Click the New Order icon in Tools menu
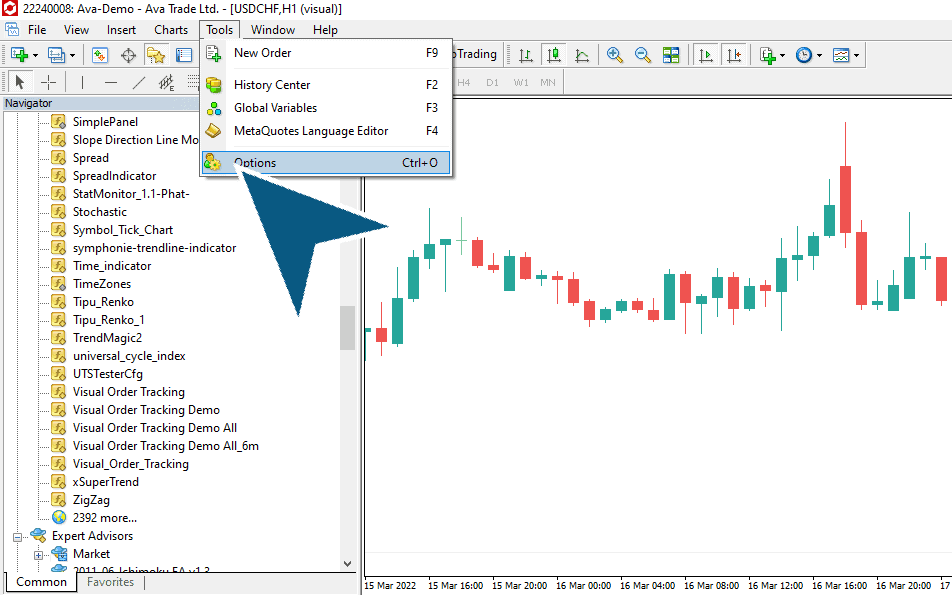Screen dimensions: 952x595 click(x=214, y=53)
